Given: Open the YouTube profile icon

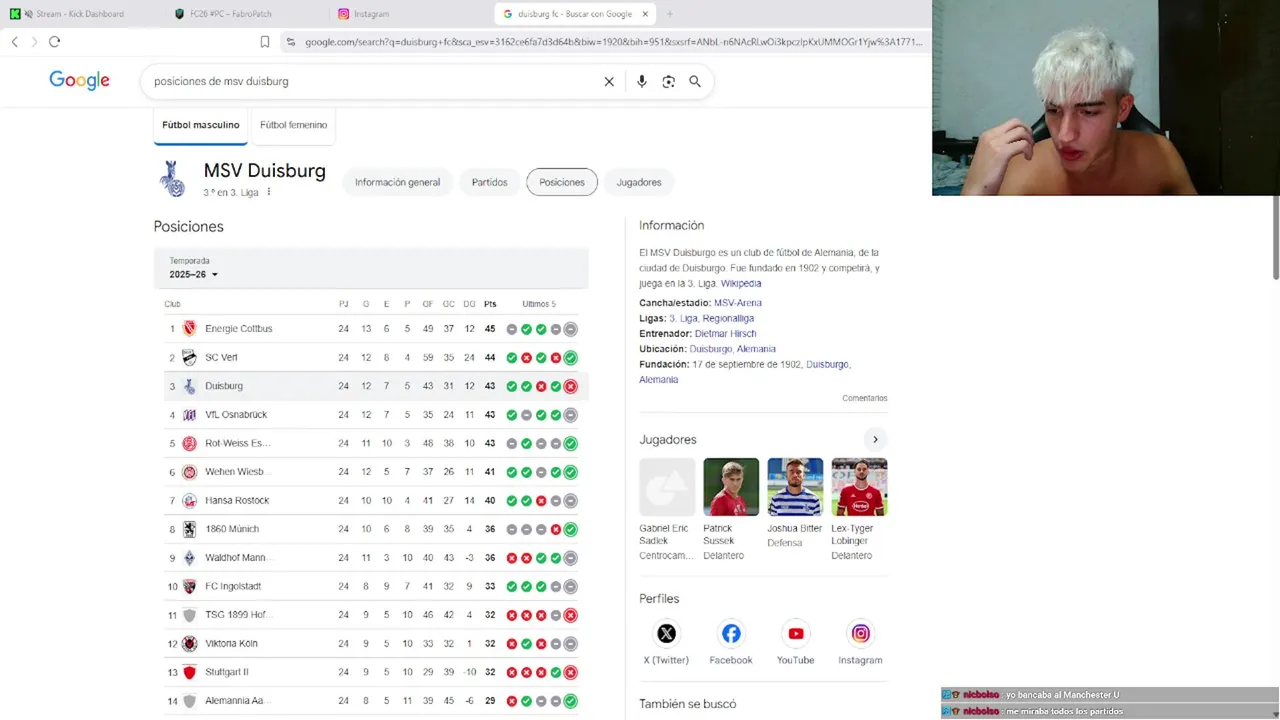Looking at the screenshot, I should click(x=796, y=633).
